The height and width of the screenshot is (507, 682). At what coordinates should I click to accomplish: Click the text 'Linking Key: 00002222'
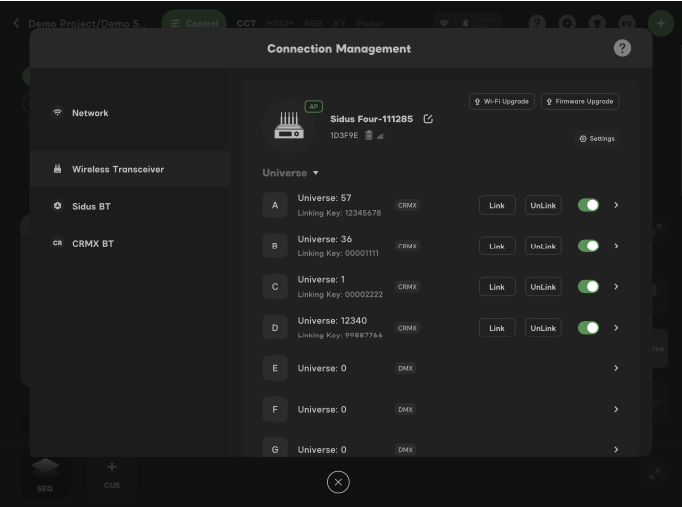point(340,294)
